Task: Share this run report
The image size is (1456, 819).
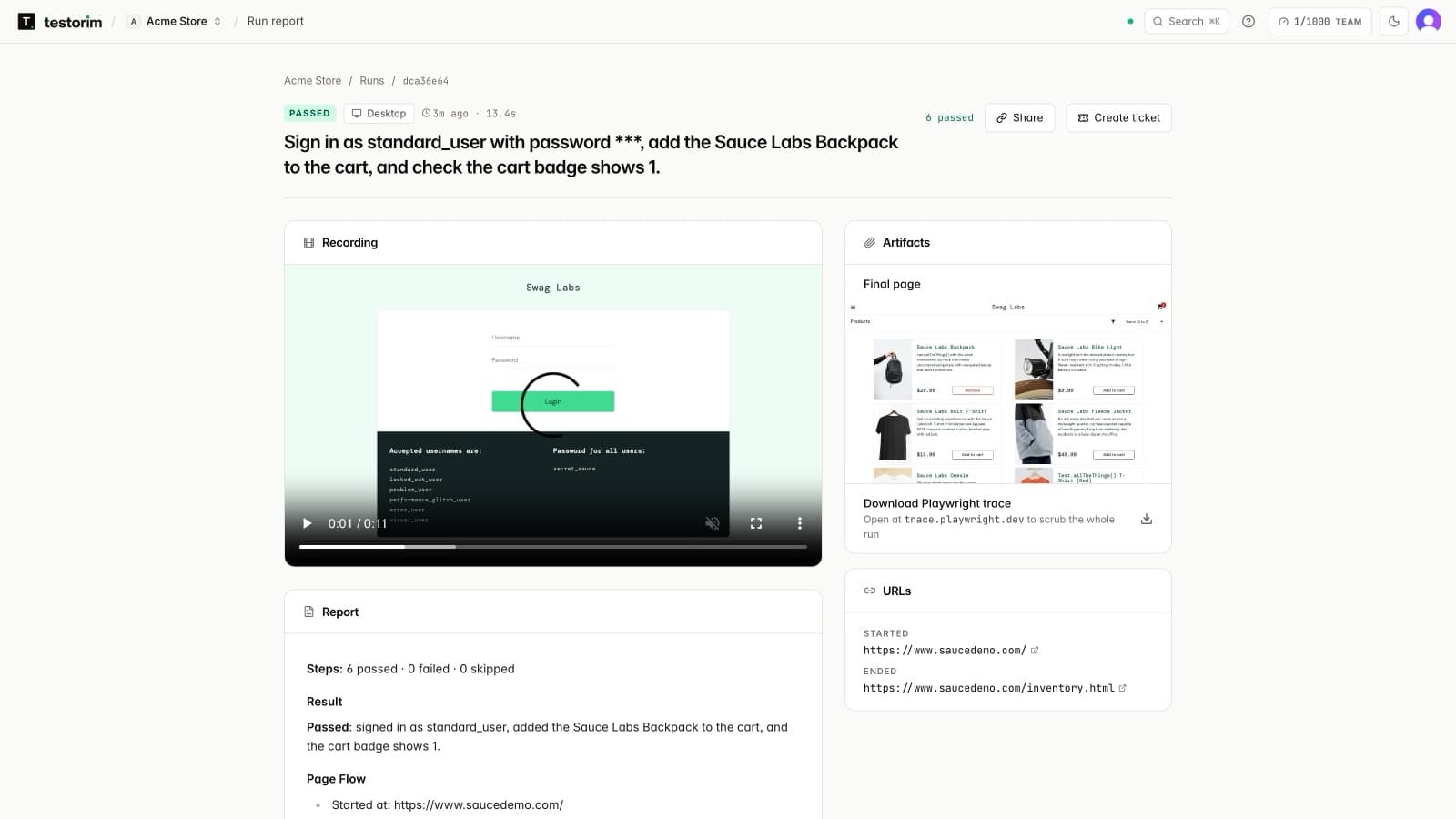Action: pos(1019,117)
